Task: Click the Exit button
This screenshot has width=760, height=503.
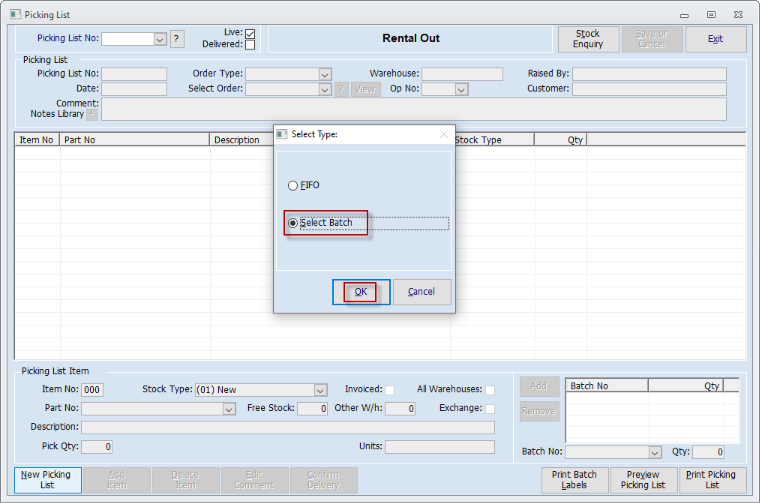Action: click(715, 39)
